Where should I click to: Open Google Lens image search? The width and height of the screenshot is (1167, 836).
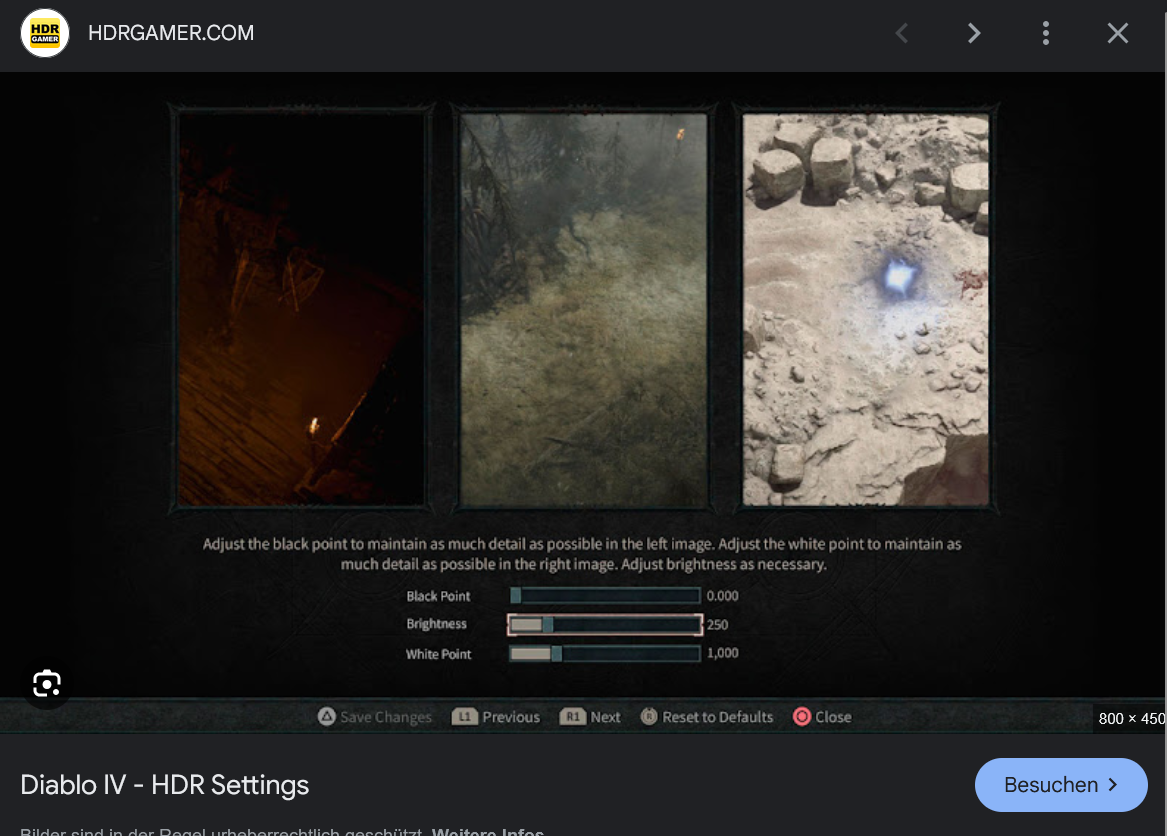(47, 684)
